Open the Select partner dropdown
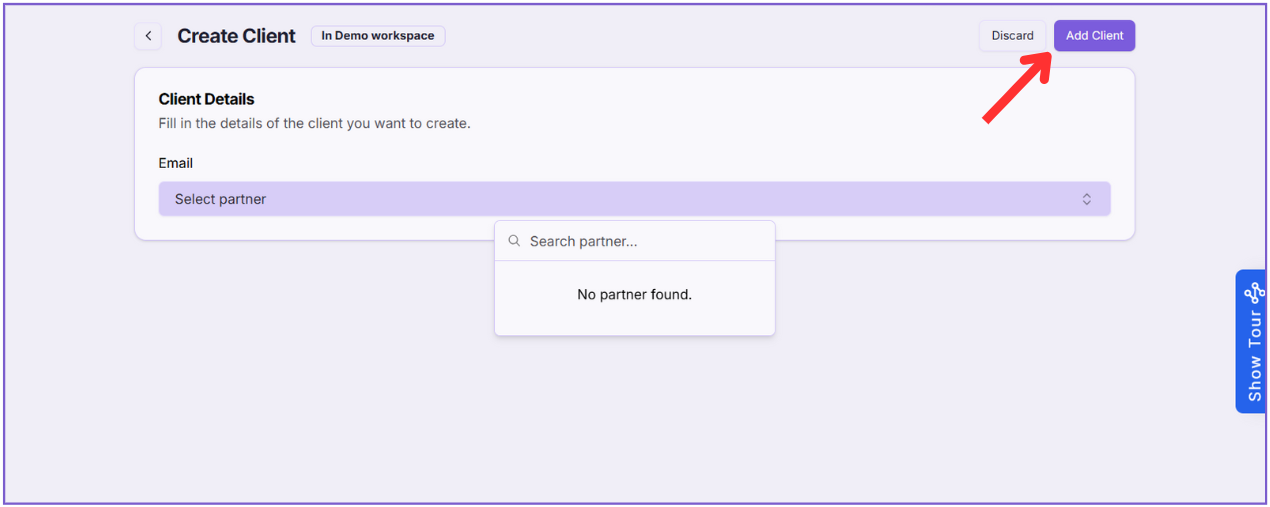 click(634, 199)
